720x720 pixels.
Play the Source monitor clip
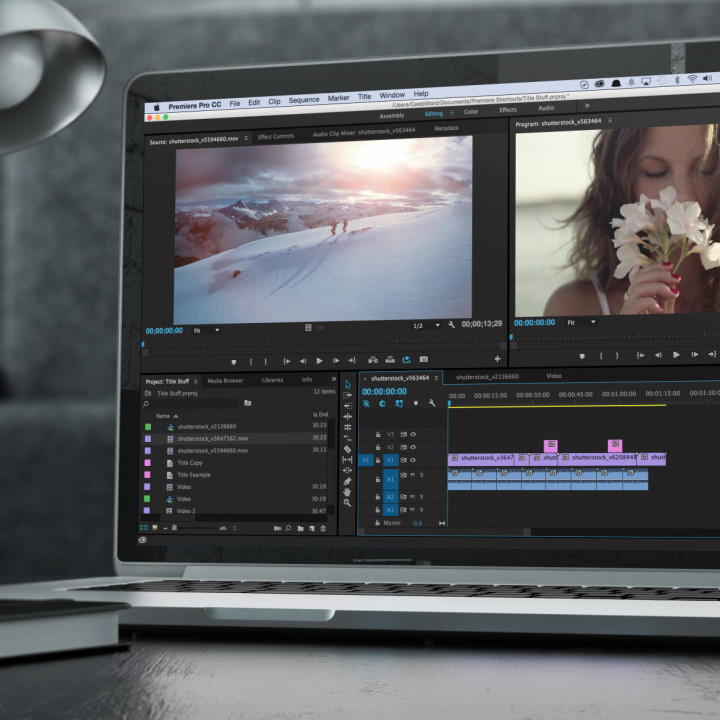pos(319,361)
